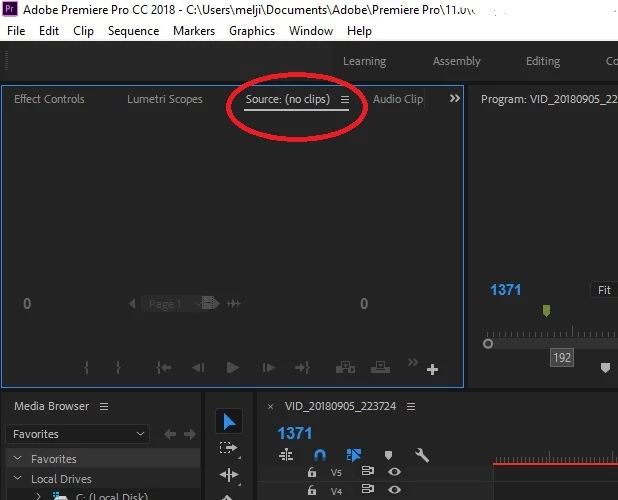Target the V5 track header

pyautogui.click(x=336, y=472)
